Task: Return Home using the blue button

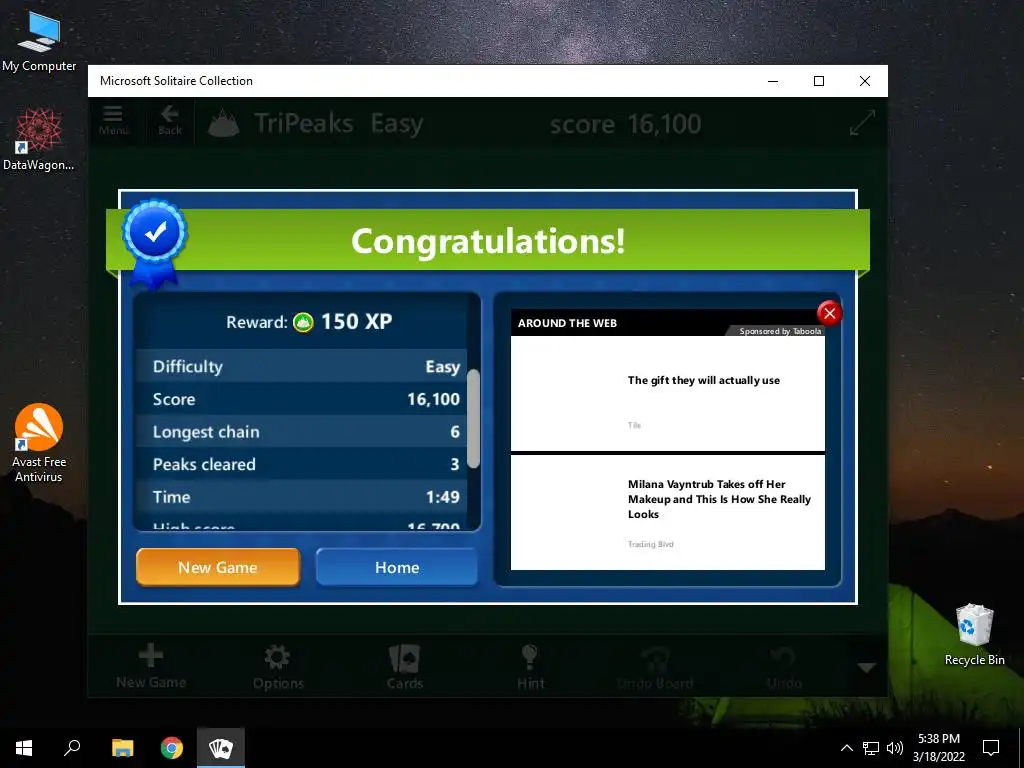Action: pyautogui.click(x=397, y=567)
